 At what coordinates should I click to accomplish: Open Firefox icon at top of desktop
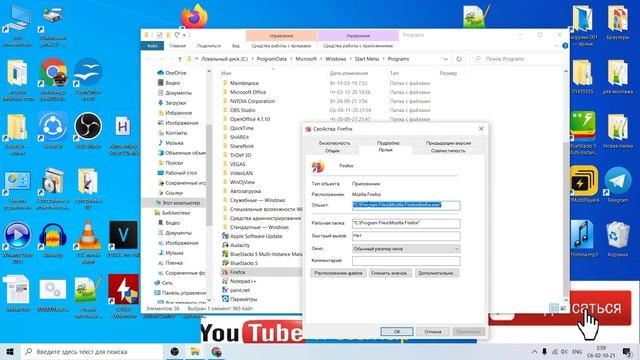coord(194,16)
